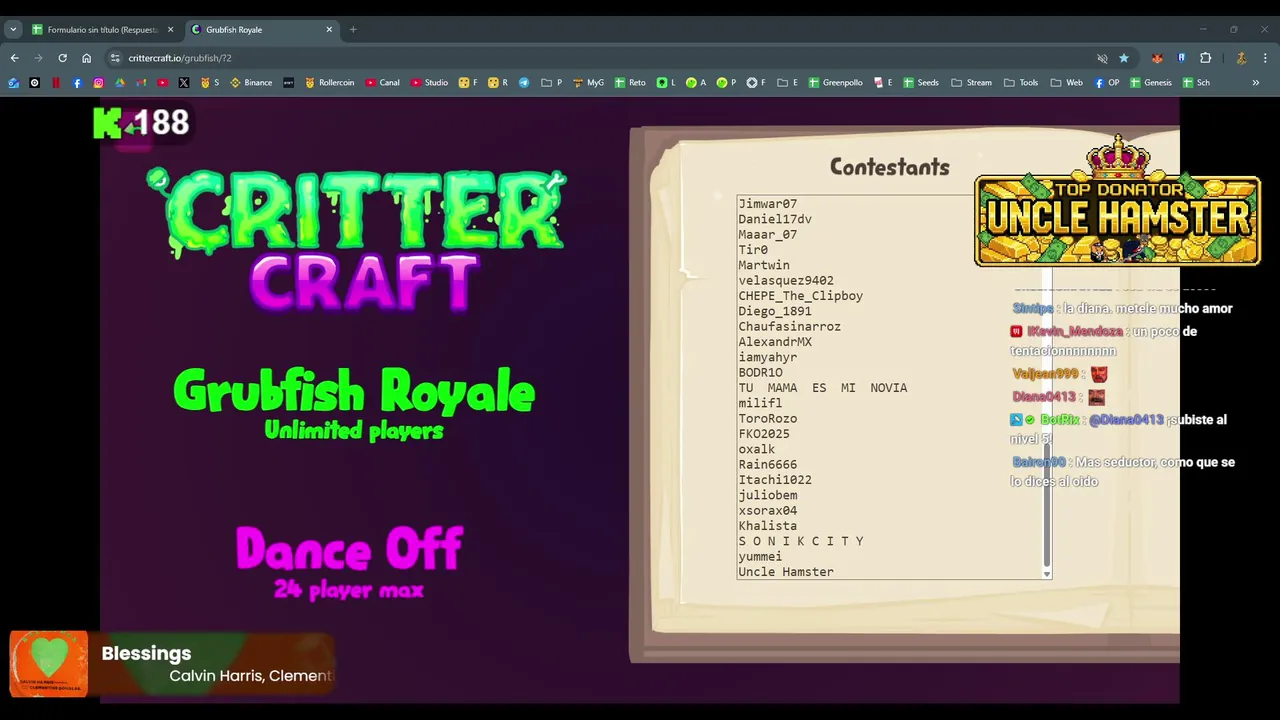Open the Rollercoin bookmark

point(329,83)
